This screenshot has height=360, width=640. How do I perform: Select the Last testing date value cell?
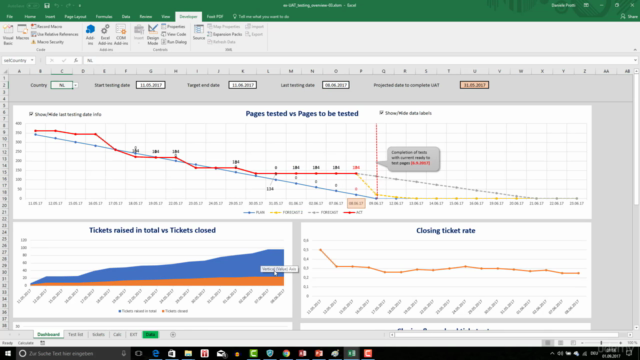(336, 85)
